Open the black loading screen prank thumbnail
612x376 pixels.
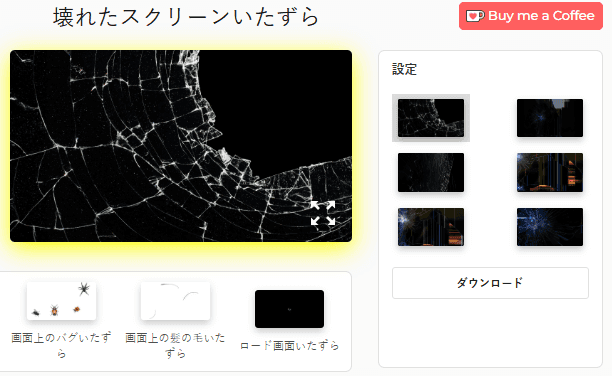click(x=289, y=309)
